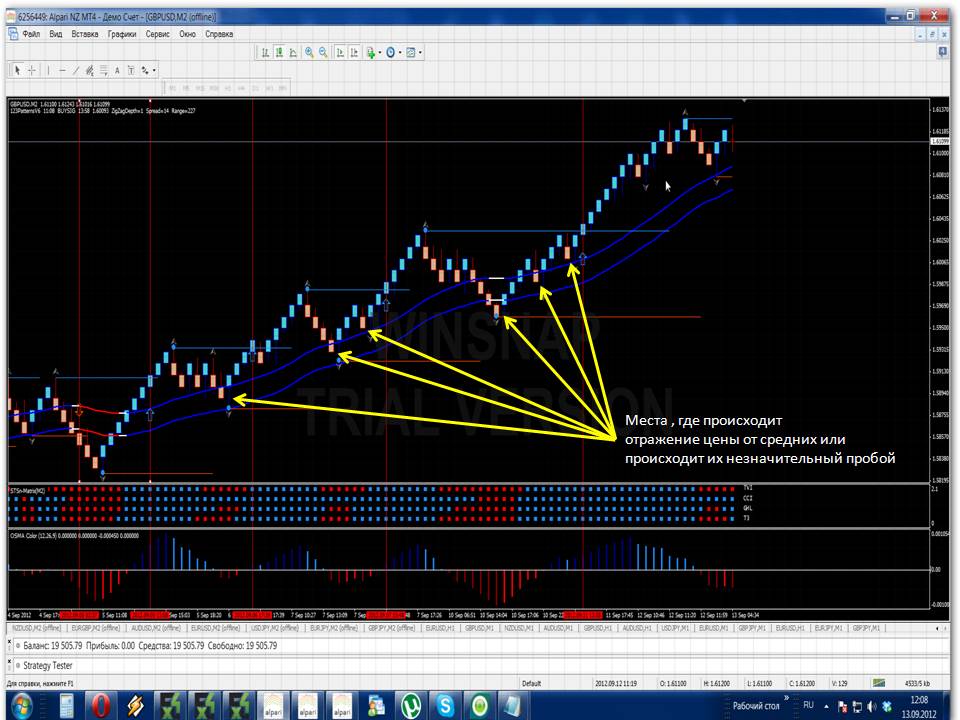Open the Сервис menu
This screenshot has width=960, height=720.
157,34
